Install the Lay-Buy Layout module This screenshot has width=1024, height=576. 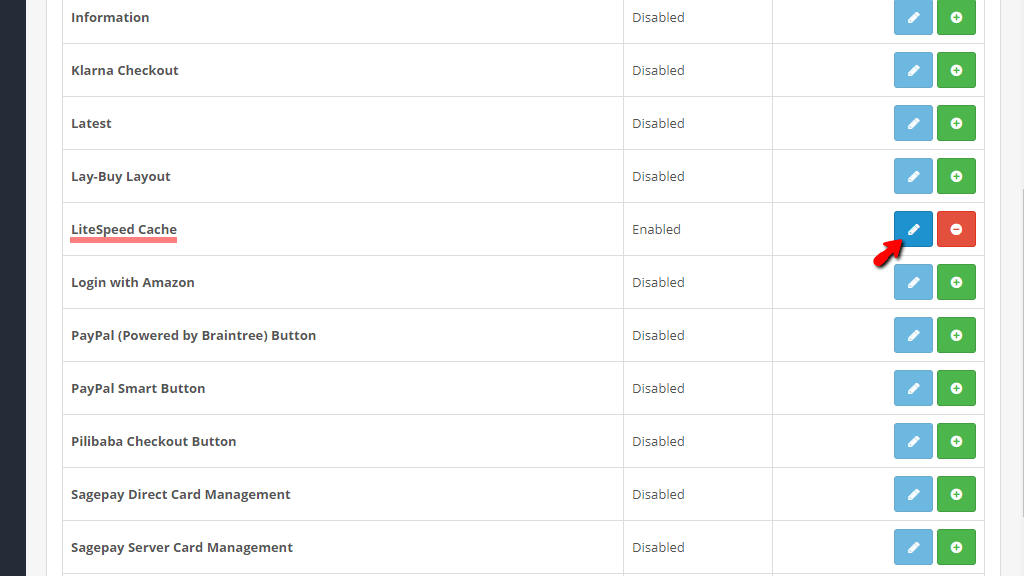coord(956,176)
